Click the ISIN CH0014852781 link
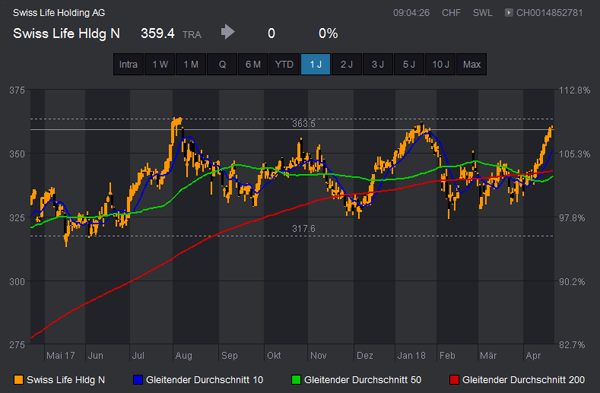Viewport: 600px width, 393px height. pyautogui.click(x=549, y=13)
